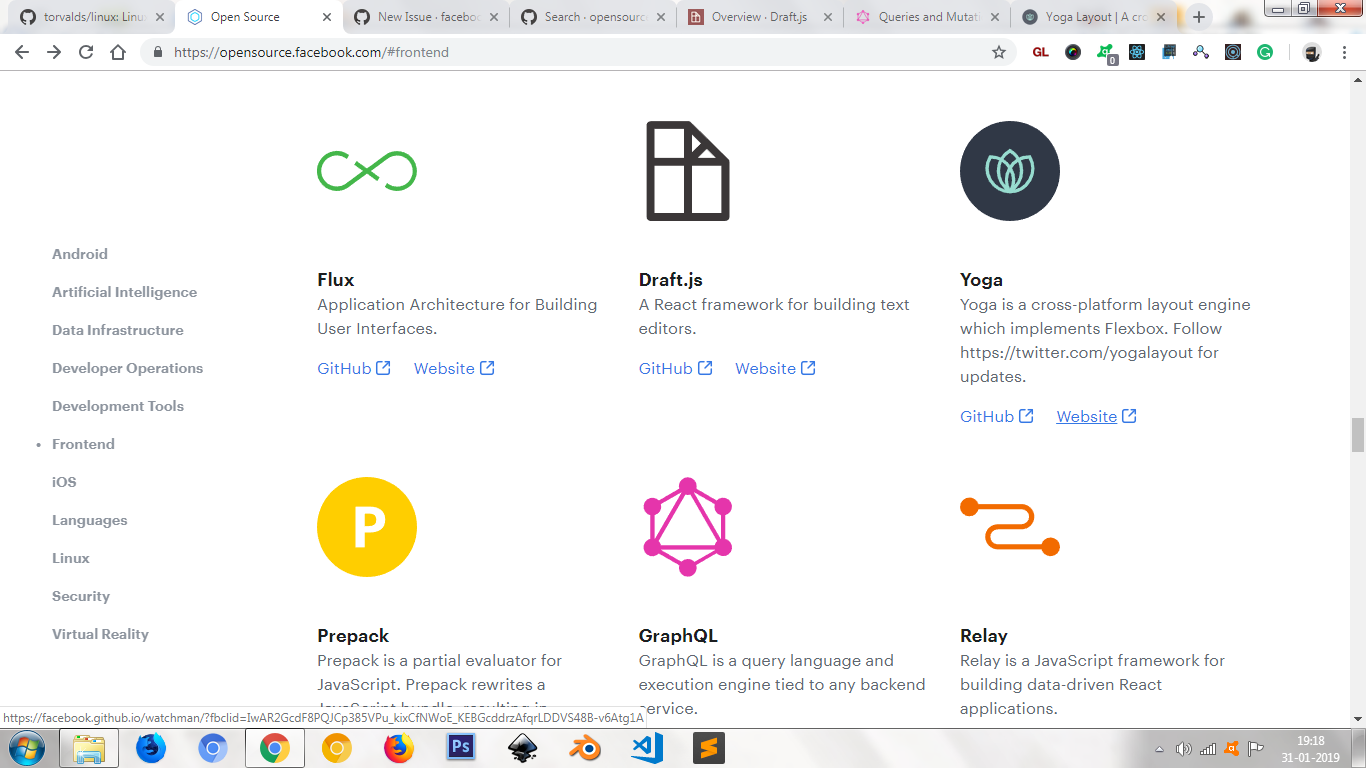Click the Draft.js document logo
Viewport: 1366px width, 768px height.
click(688, 170)
